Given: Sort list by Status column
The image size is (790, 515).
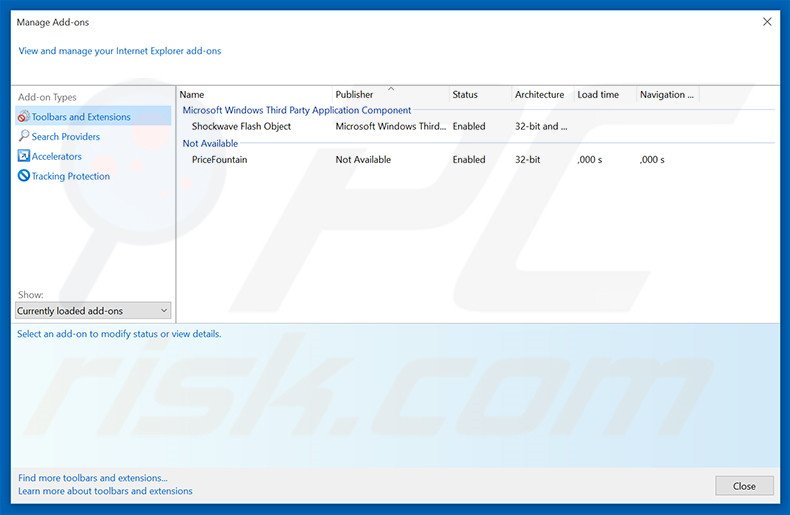Looking at the screenshot, I should (480, 94).
